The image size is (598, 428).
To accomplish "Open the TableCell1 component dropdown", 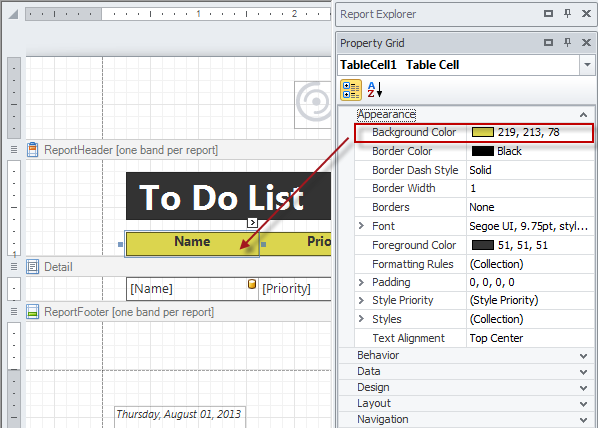I will click(587, 64).
